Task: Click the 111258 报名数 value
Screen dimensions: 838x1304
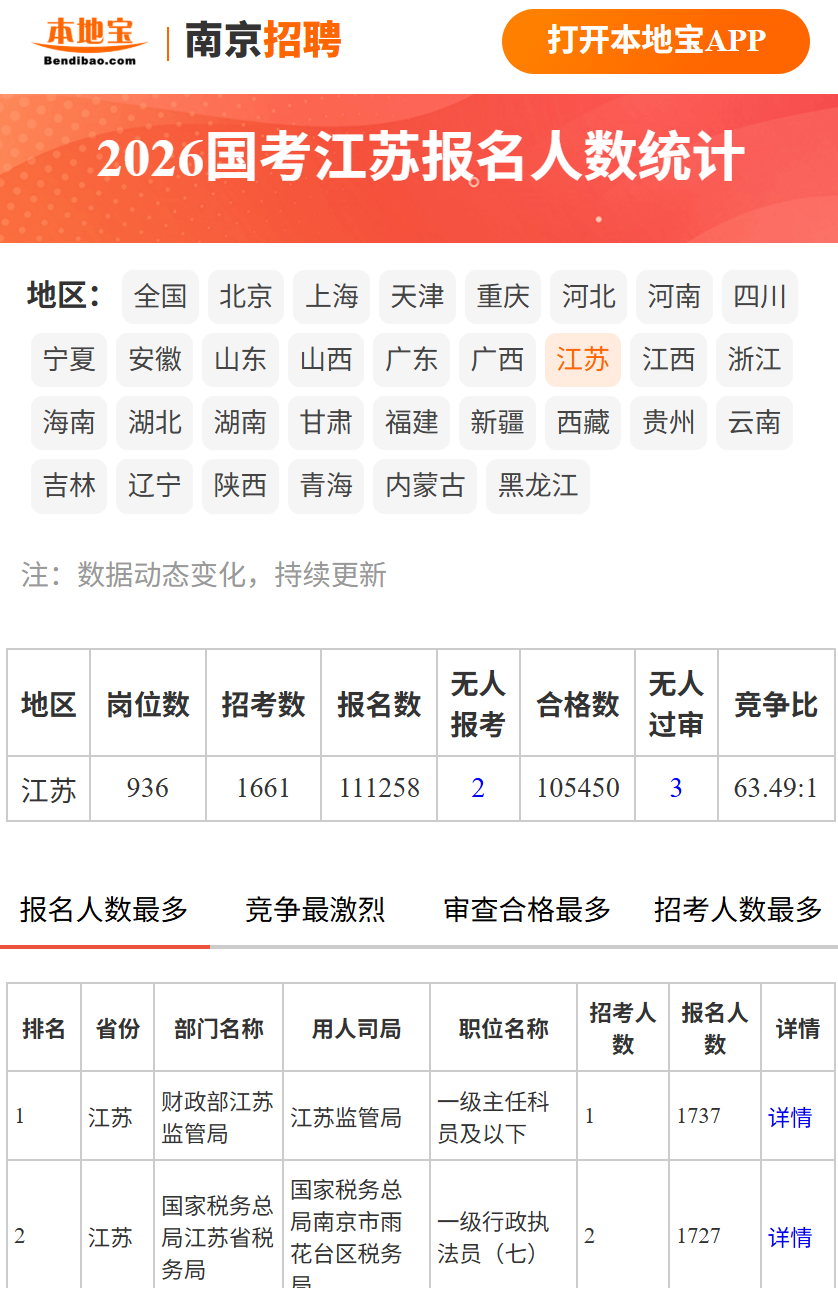Action: point(379,789)
